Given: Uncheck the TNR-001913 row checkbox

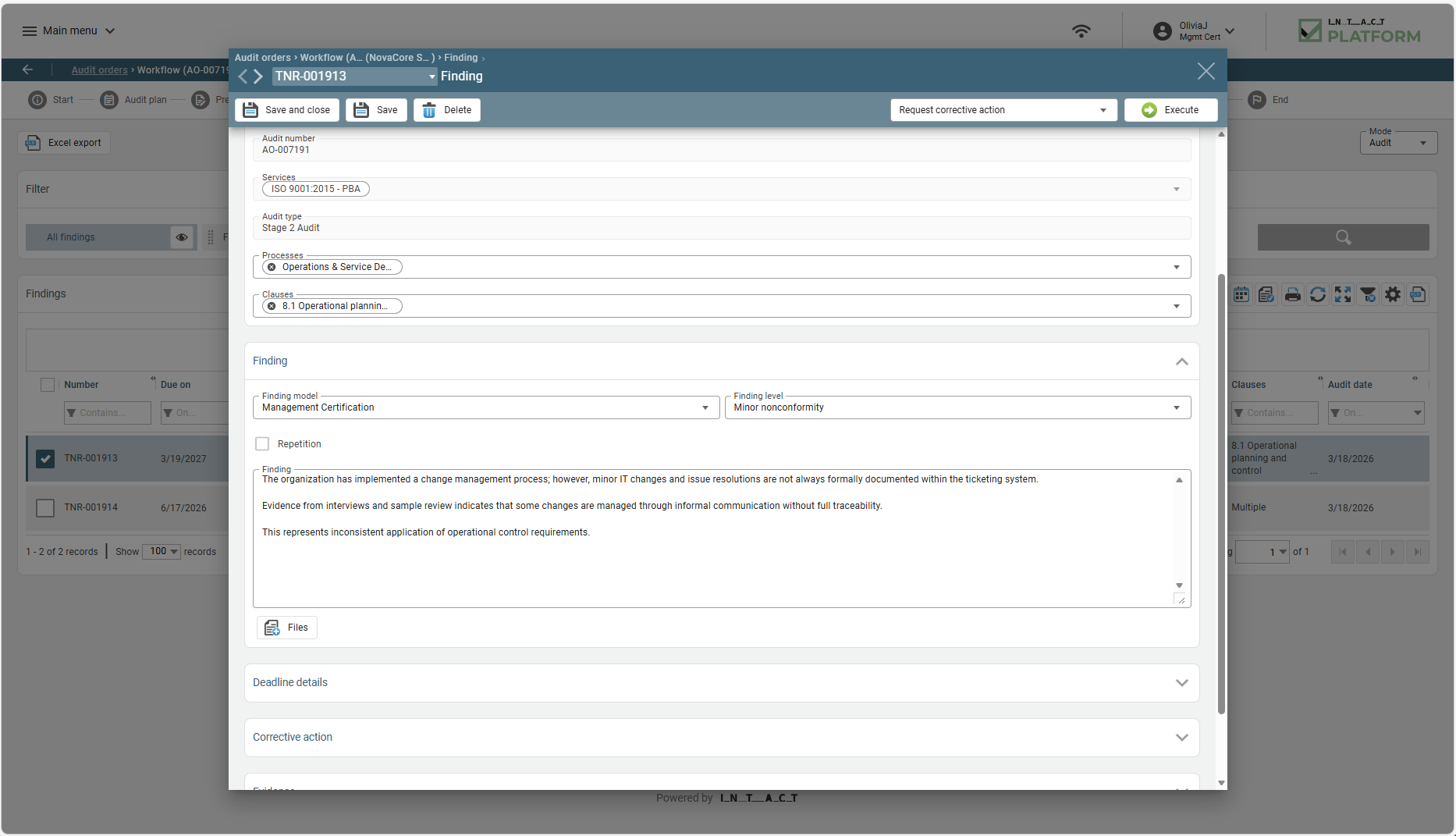Looking at the screenshot, I should pos(45,459).
